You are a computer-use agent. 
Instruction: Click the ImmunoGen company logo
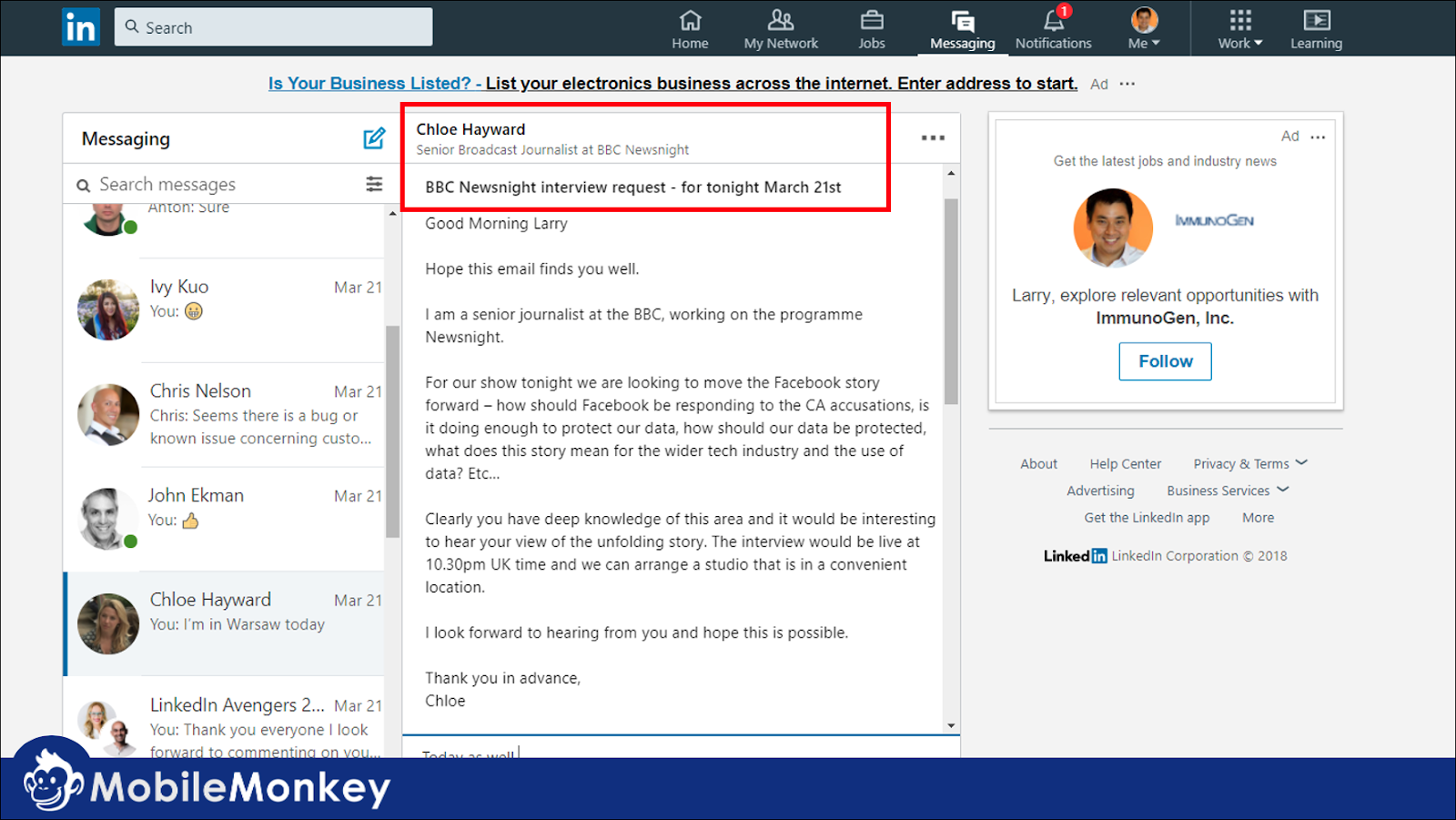pos(1214,220)
